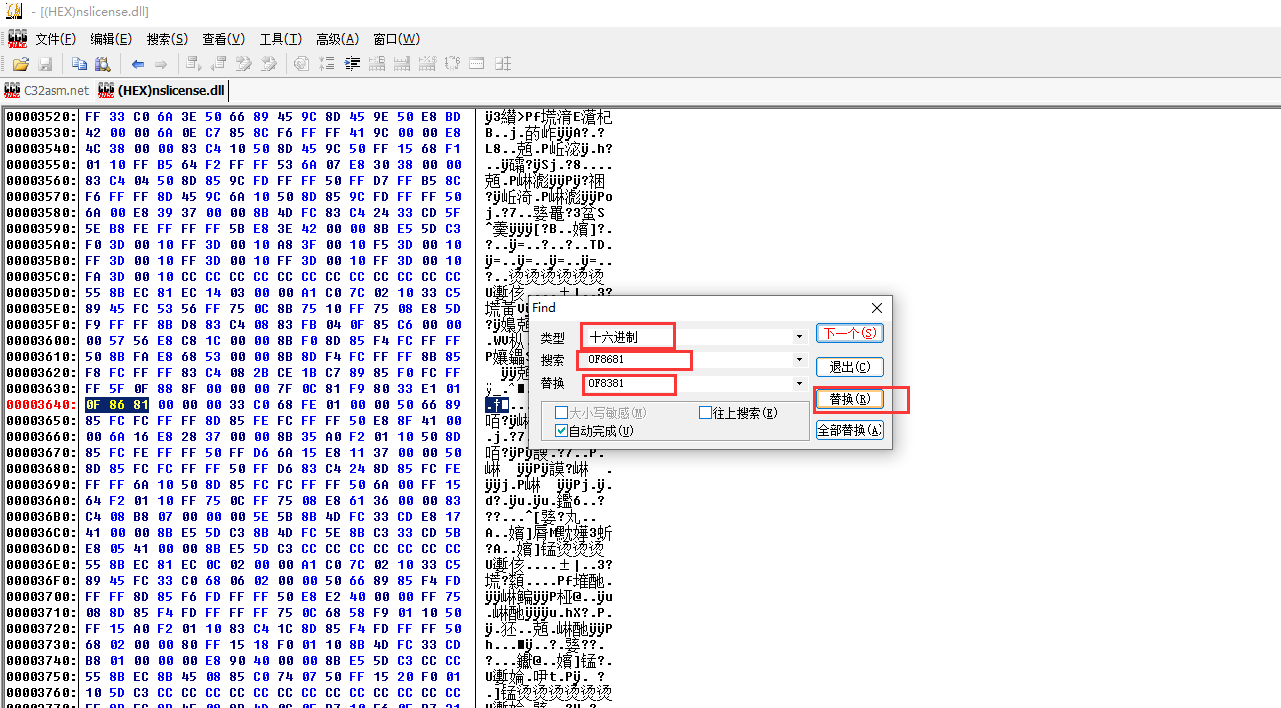This screenshot has height=708, width=1281.
Task: Click the C32asm logo in menu bar
Action: (17, 39)
